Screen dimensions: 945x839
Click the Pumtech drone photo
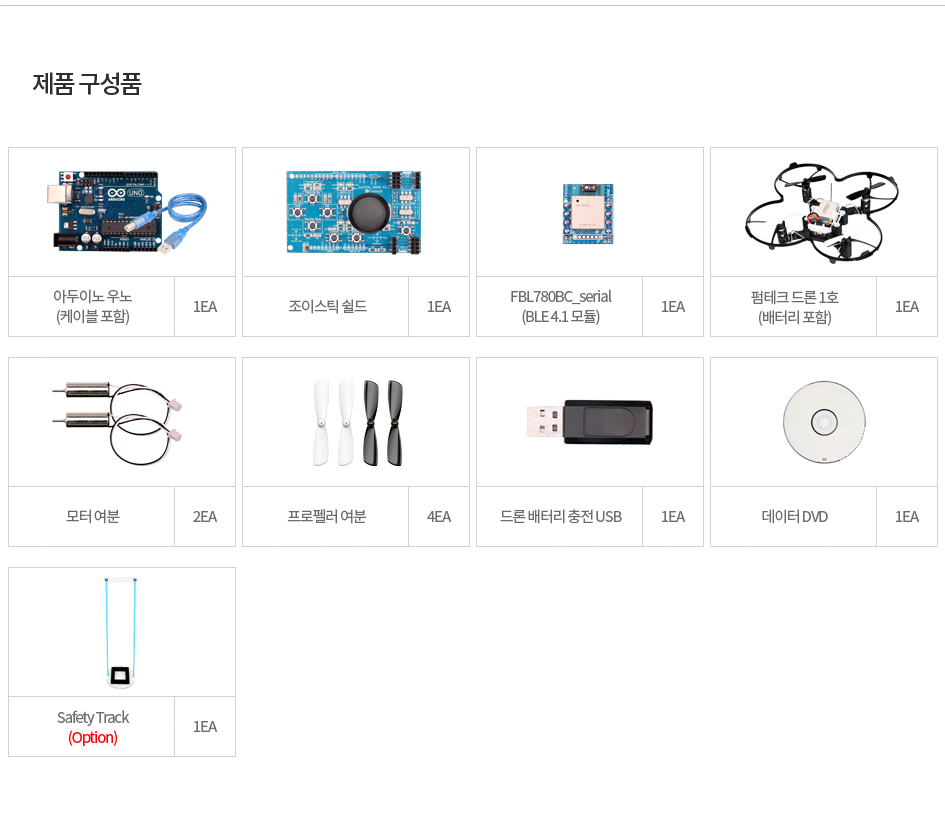[x=821, y=212]
